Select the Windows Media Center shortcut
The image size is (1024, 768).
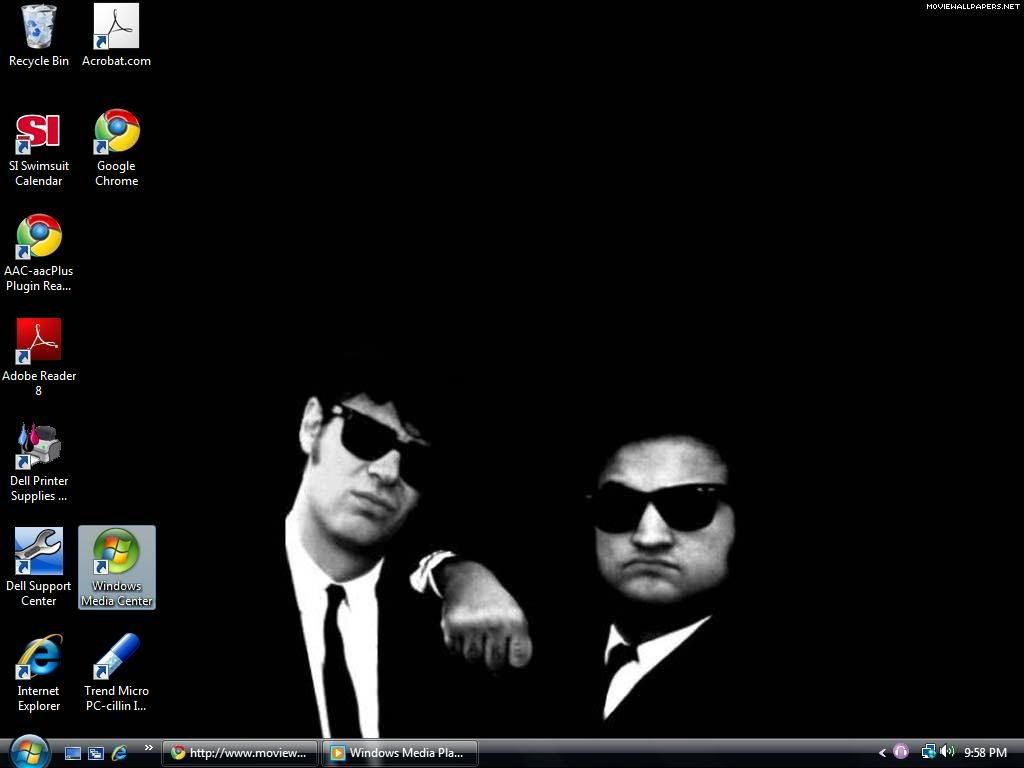click(x=116, y=553)
